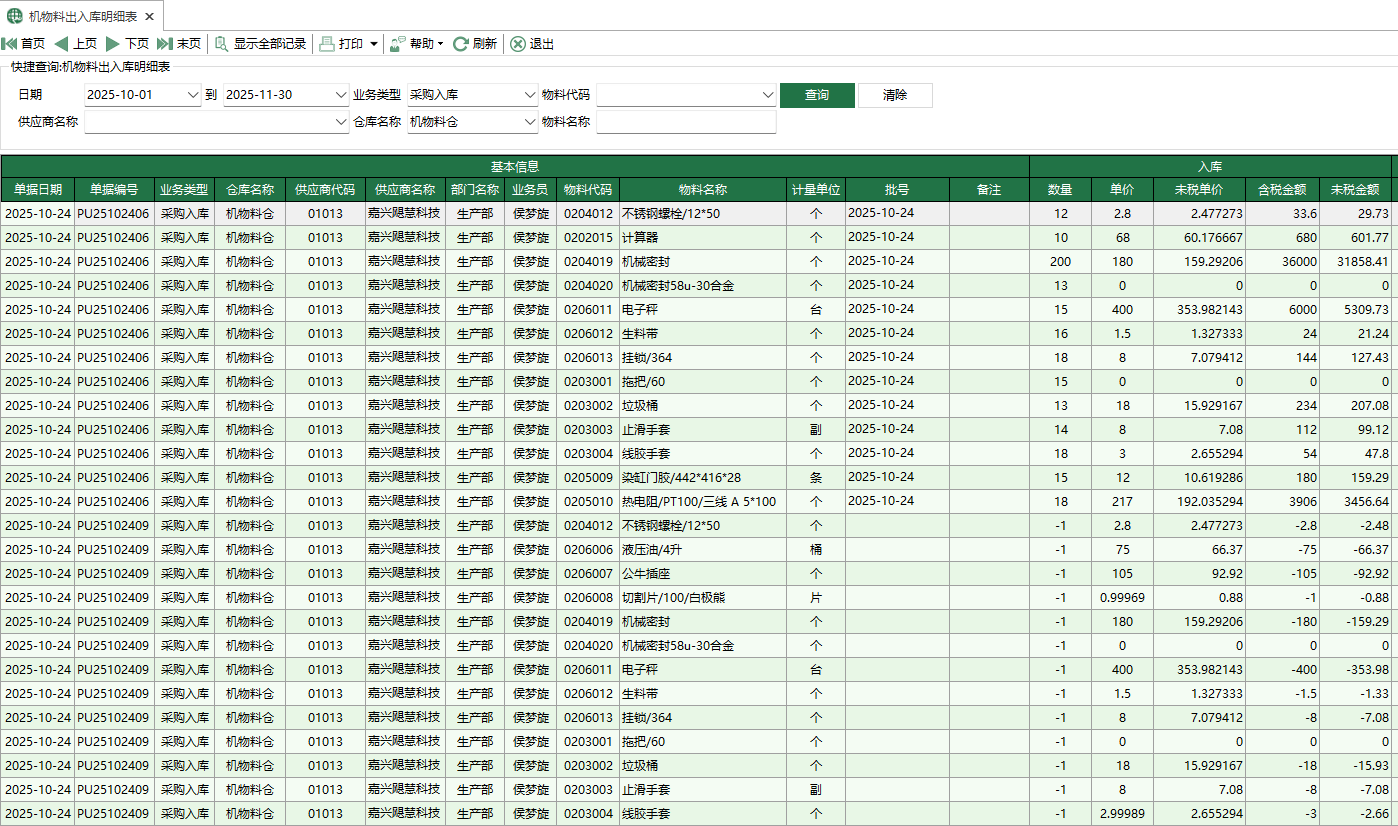Go to next page (下页)

[127, 44]
